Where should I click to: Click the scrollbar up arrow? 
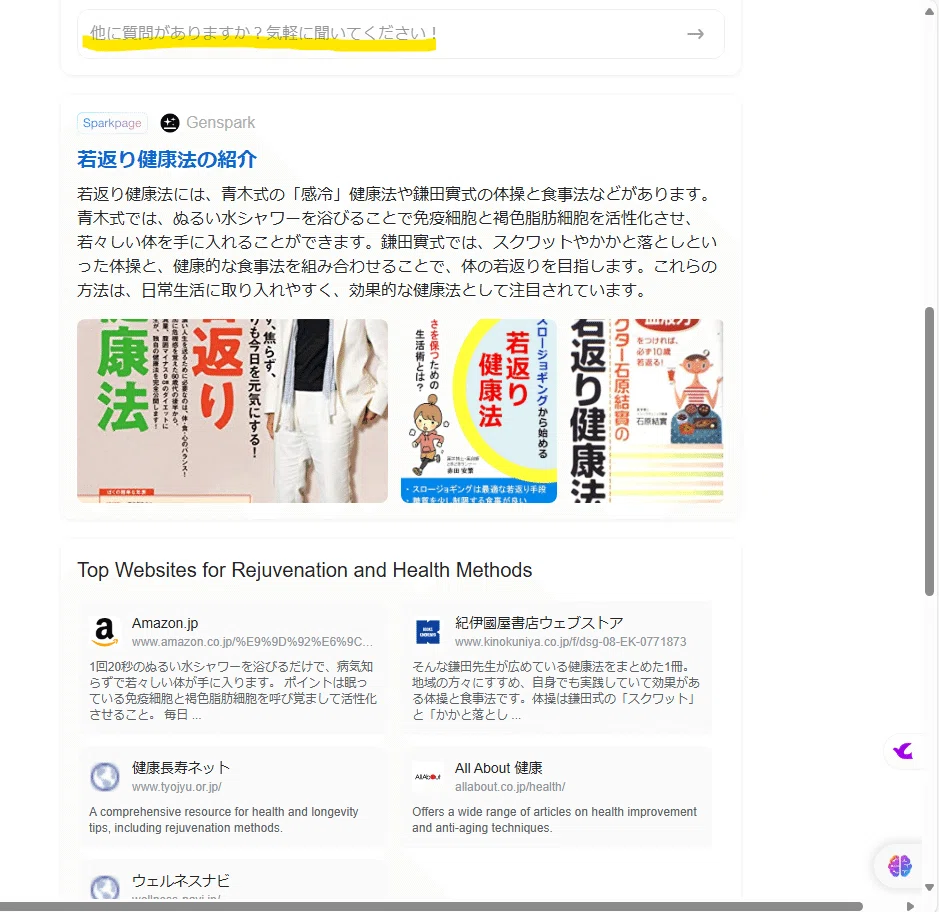[929, 11]
